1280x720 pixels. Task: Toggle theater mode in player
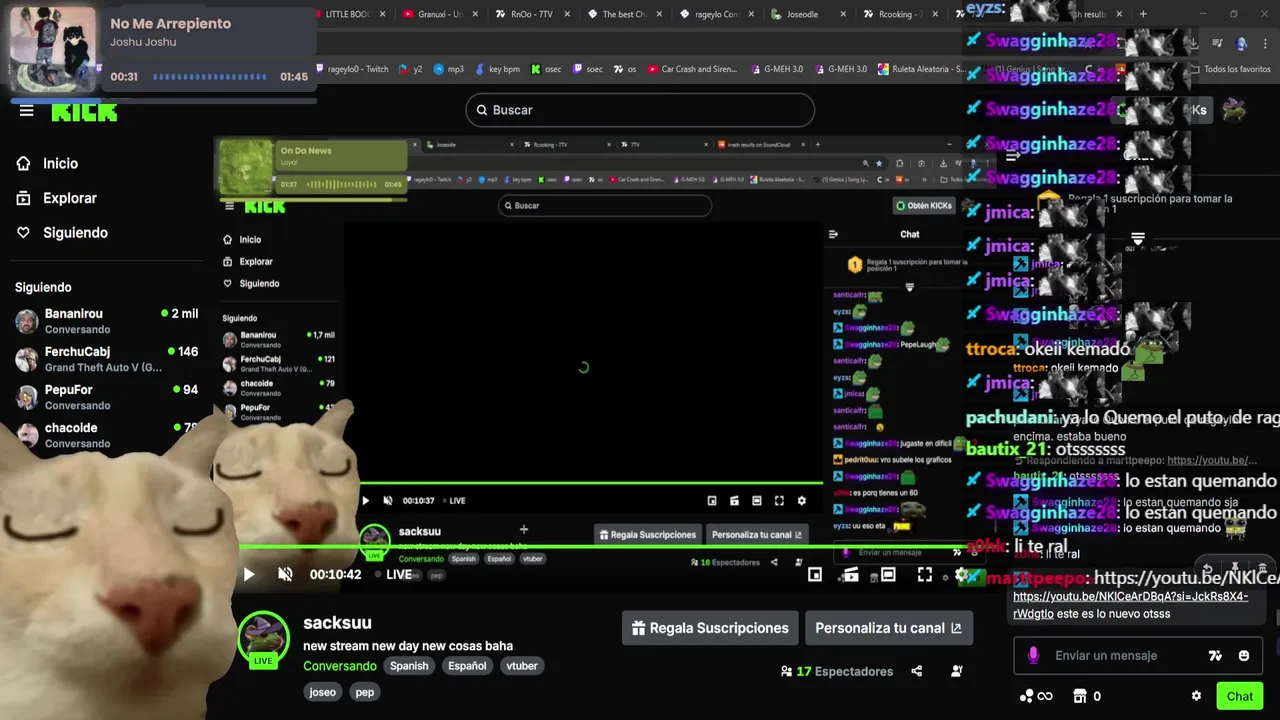(x=888, y=574)
